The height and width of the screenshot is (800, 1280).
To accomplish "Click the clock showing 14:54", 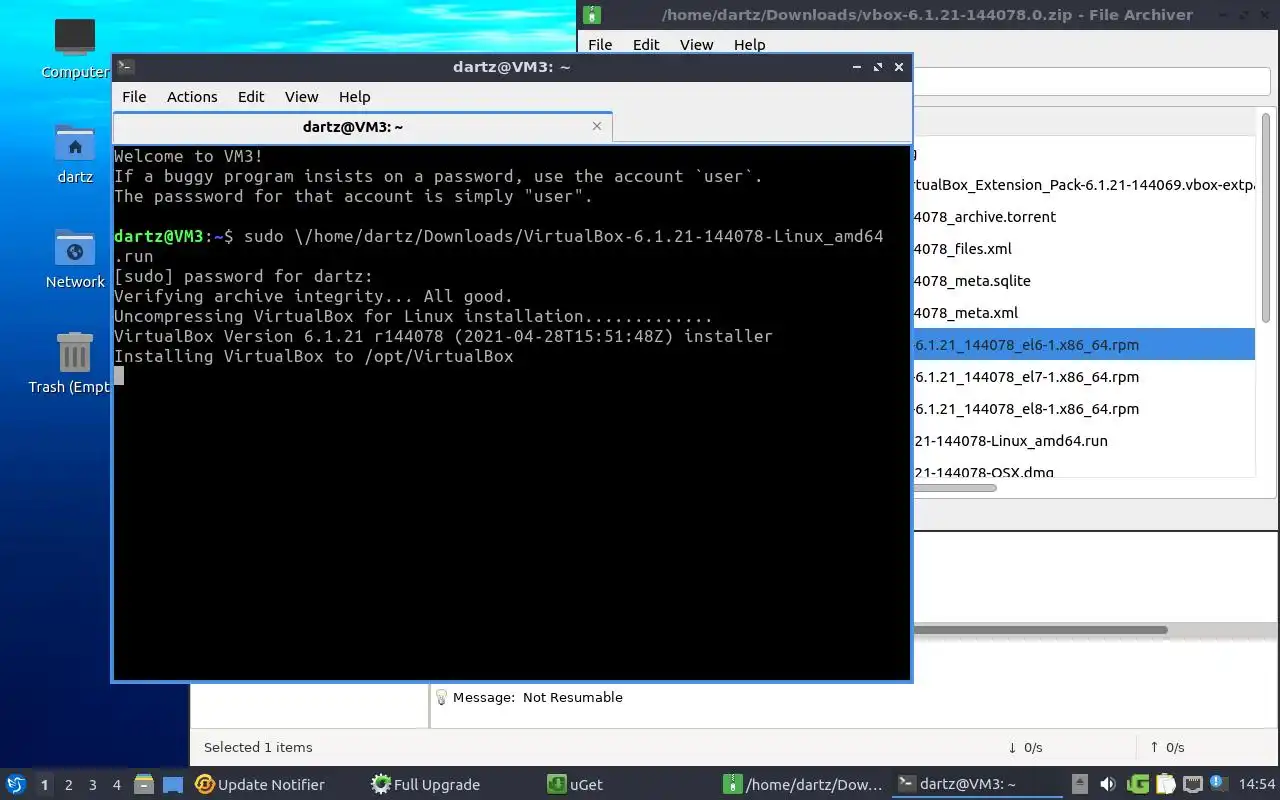I will point(1257,784).
